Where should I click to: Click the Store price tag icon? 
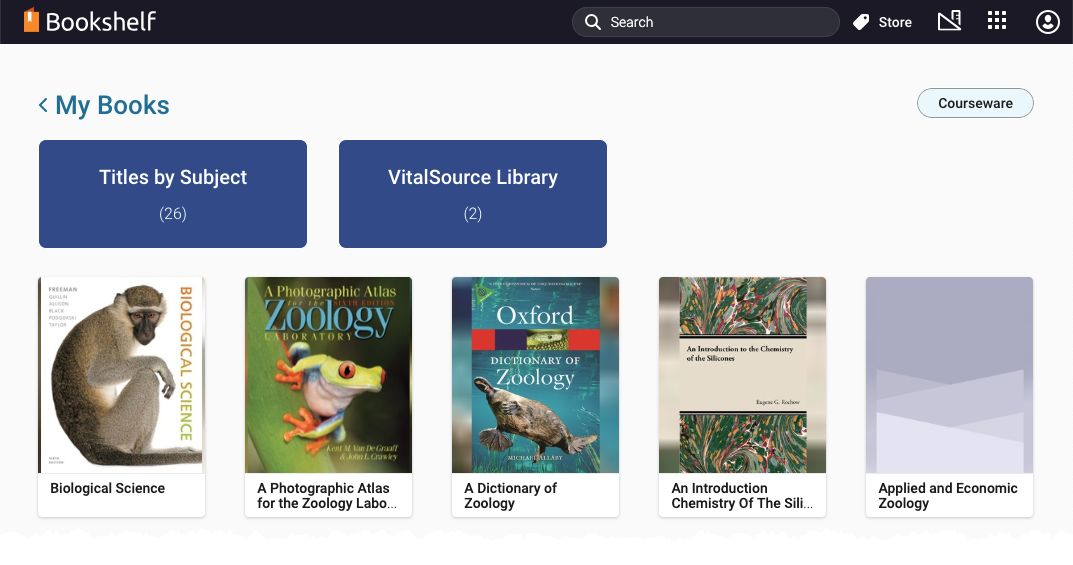click(861, 22)
